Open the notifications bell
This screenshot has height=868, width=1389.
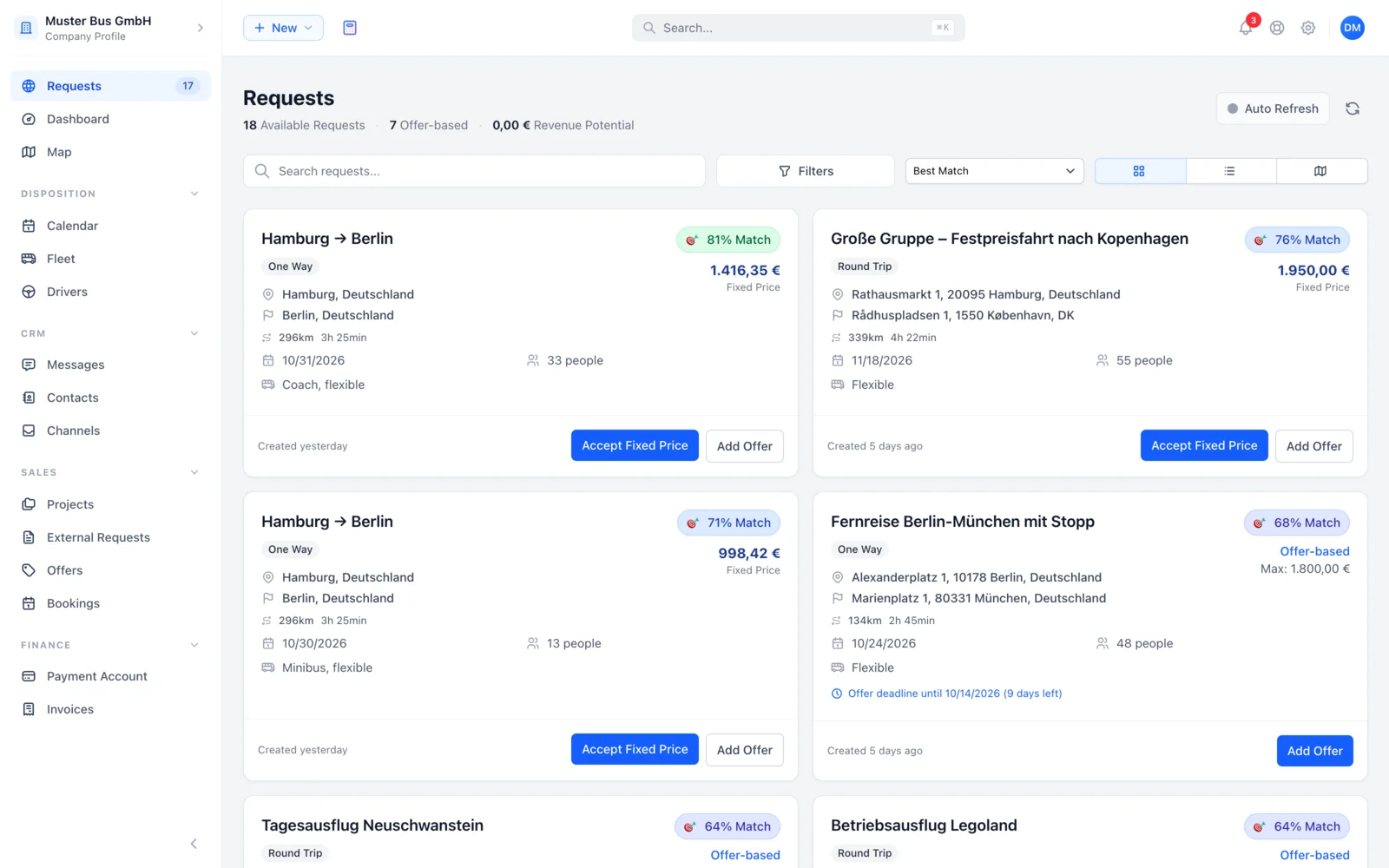coord(1246,28)
